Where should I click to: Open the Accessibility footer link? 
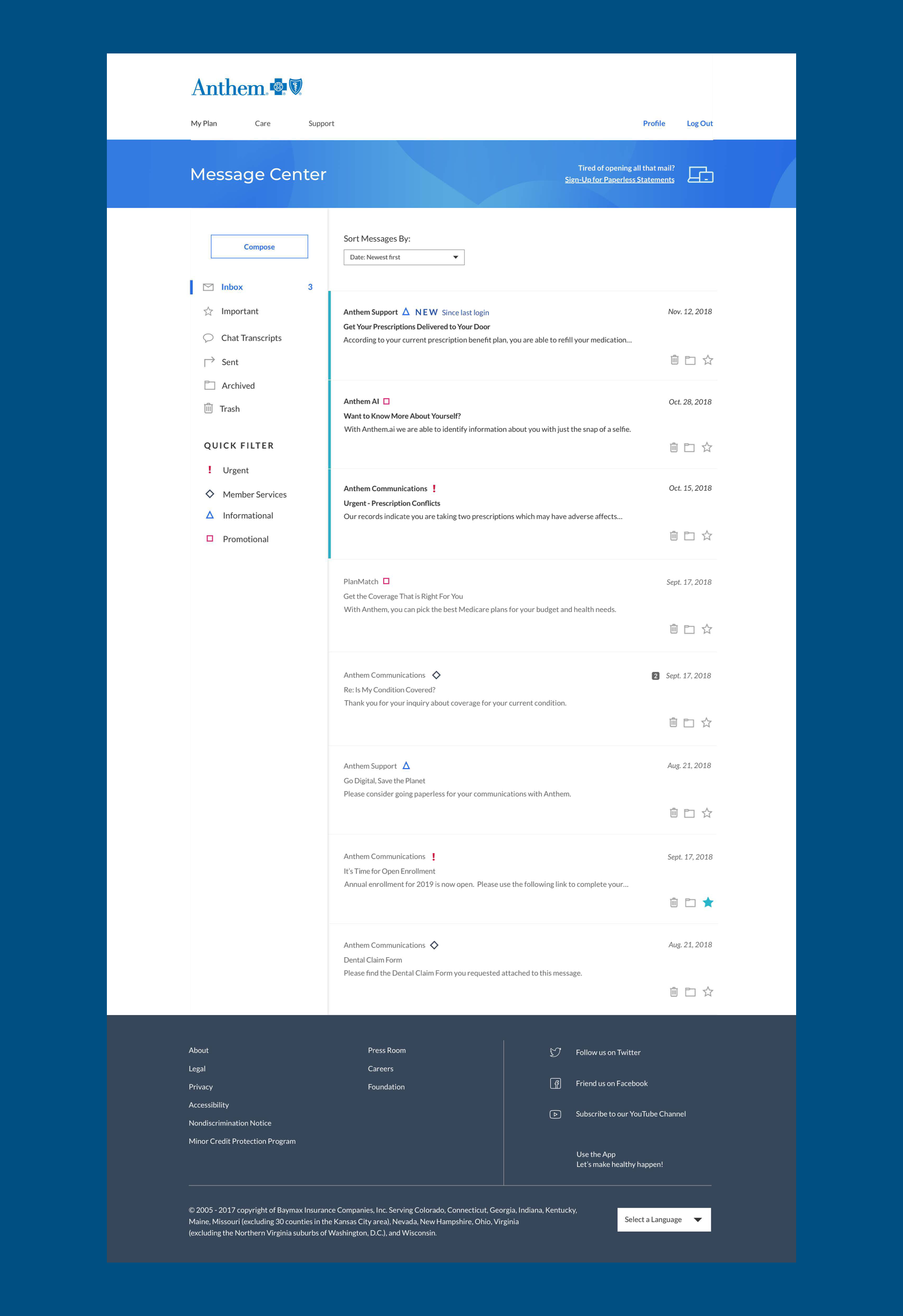[209, 1105]
